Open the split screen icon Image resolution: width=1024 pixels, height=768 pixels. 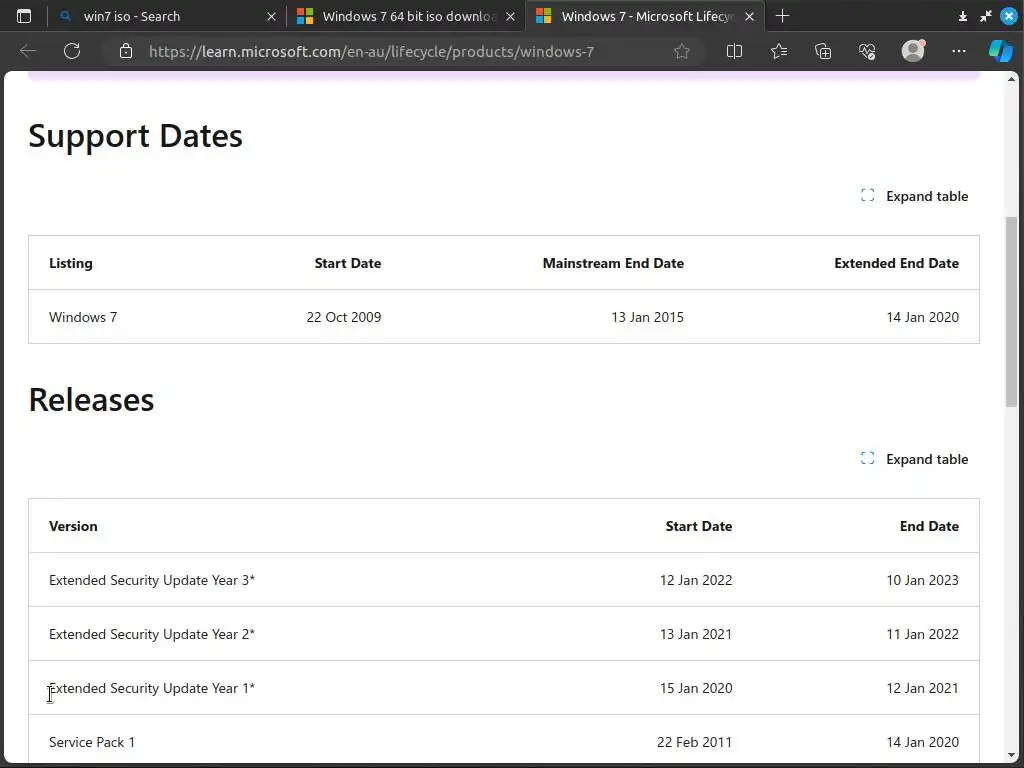tap(734, 51)
